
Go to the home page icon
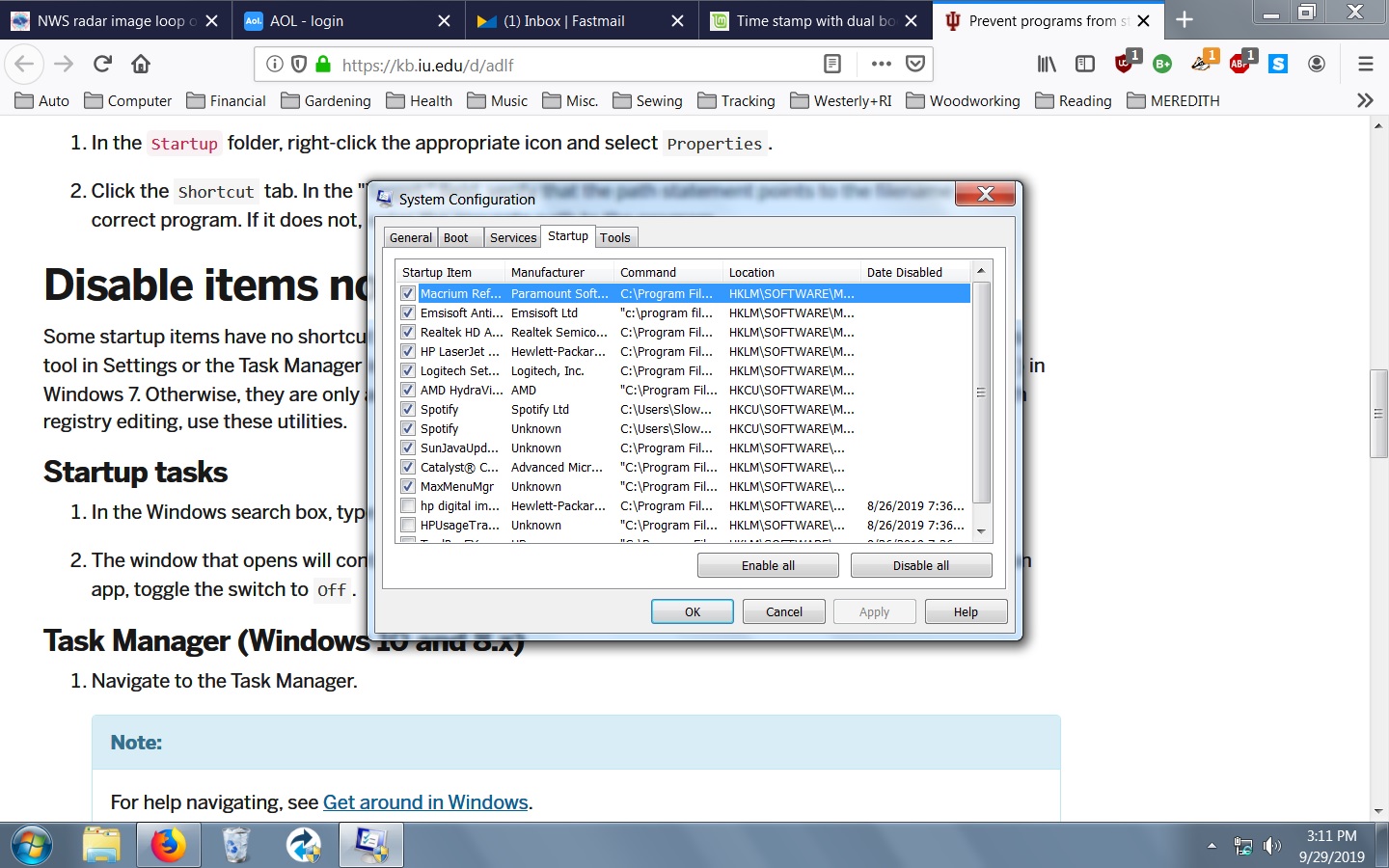141,65
